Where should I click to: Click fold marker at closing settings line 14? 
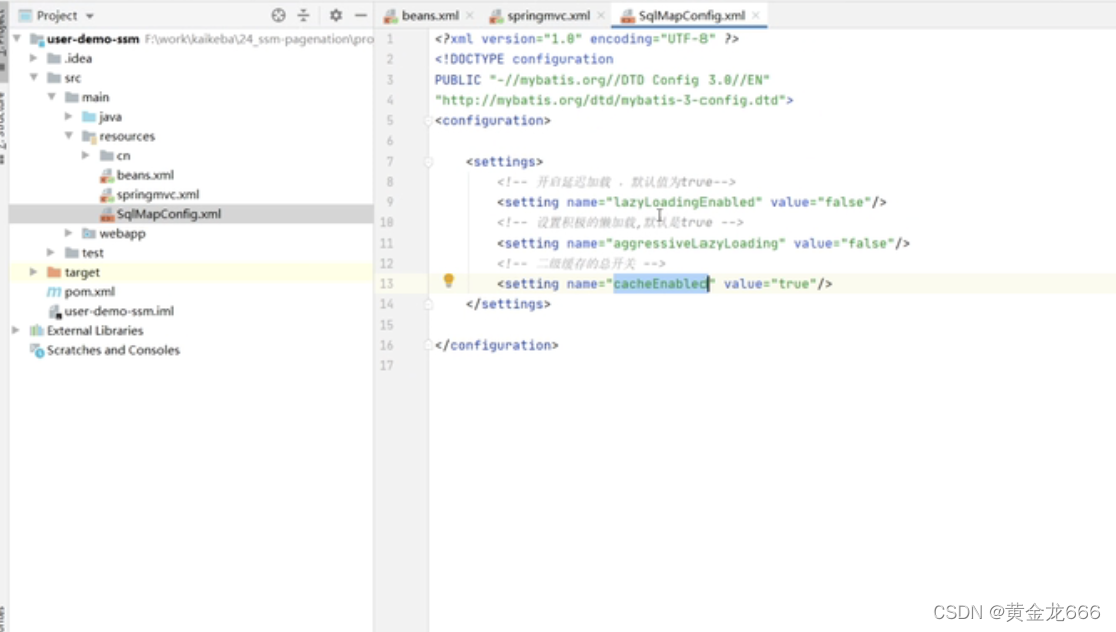(428, 305)
